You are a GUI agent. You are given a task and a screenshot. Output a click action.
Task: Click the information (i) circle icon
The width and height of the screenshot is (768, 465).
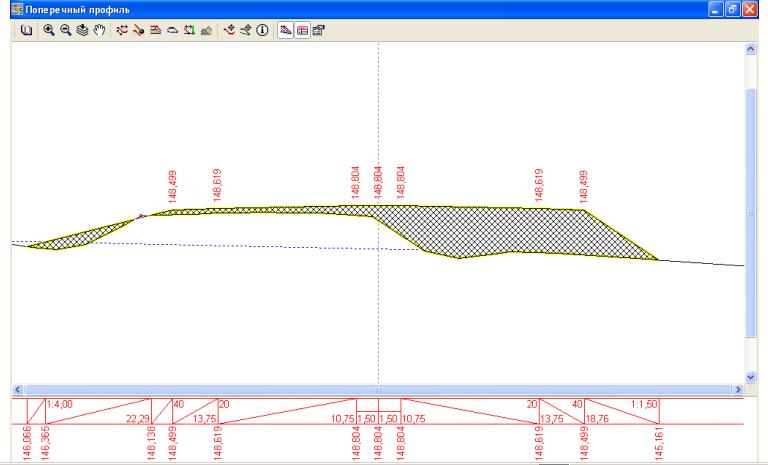(x=262, y=31)
